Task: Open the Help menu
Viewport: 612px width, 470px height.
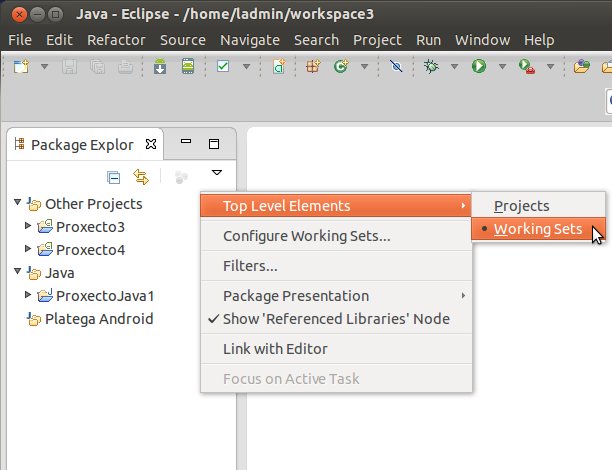Action: (x=539, y=40)
